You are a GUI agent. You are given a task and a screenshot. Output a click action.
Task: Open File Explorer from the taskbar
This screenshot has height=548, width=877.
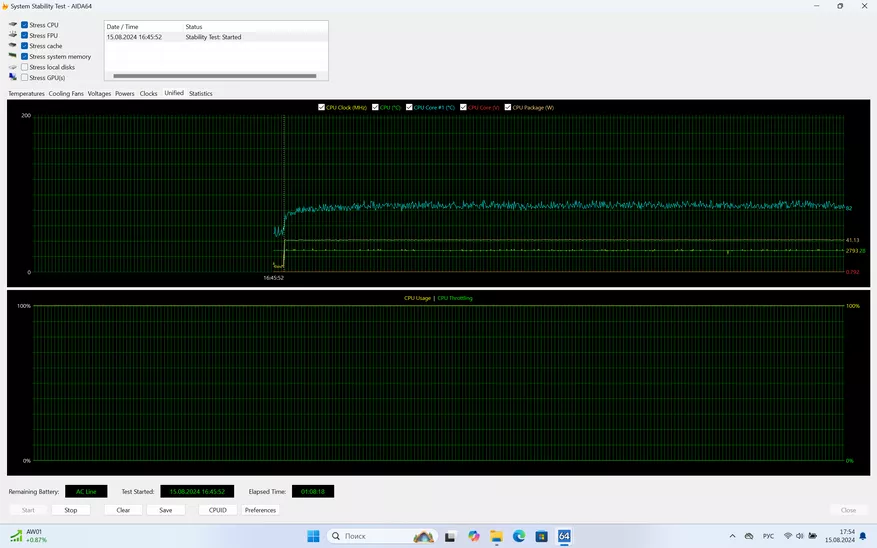point(496,536)
